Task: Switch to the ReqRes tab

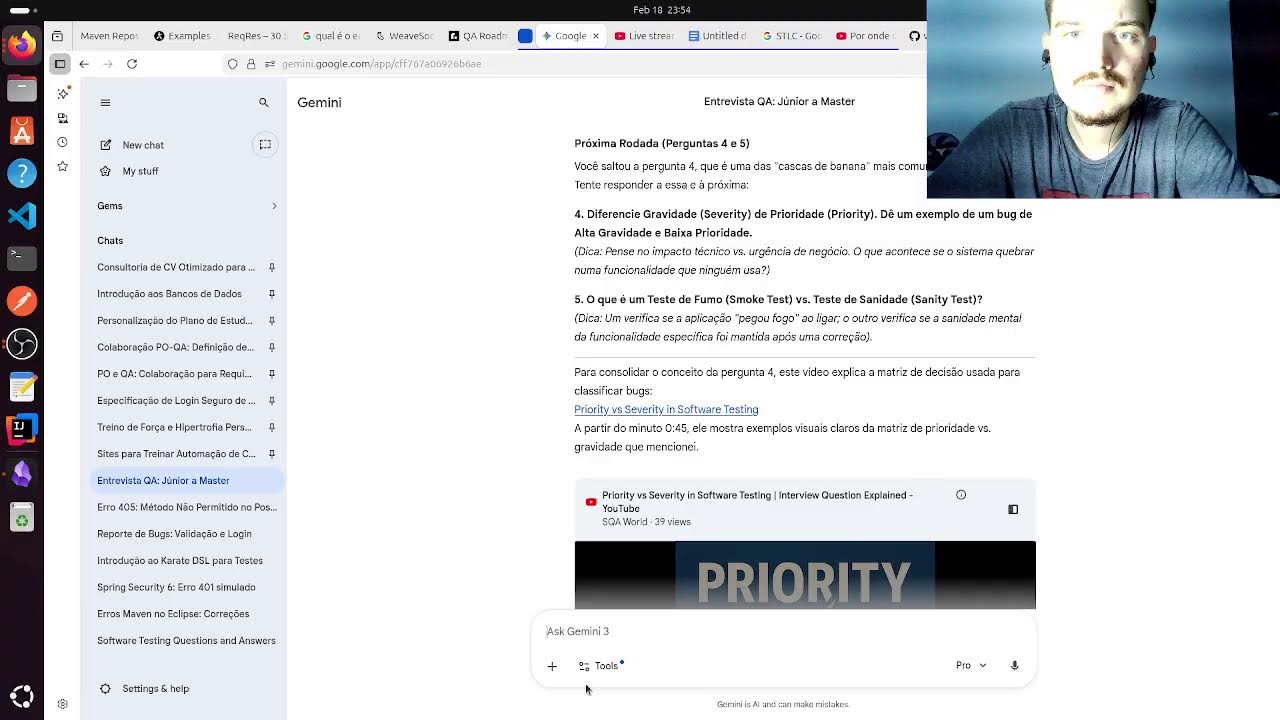Action: pos(255,36)
